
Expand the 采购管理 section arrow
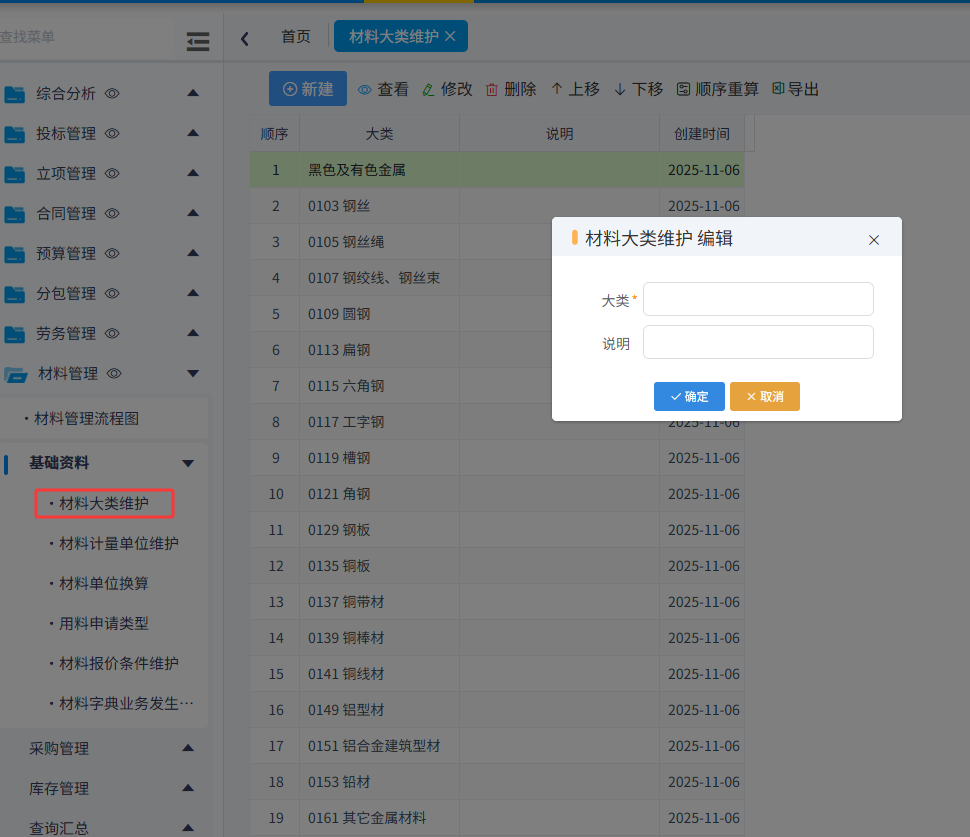pos(188,748)
